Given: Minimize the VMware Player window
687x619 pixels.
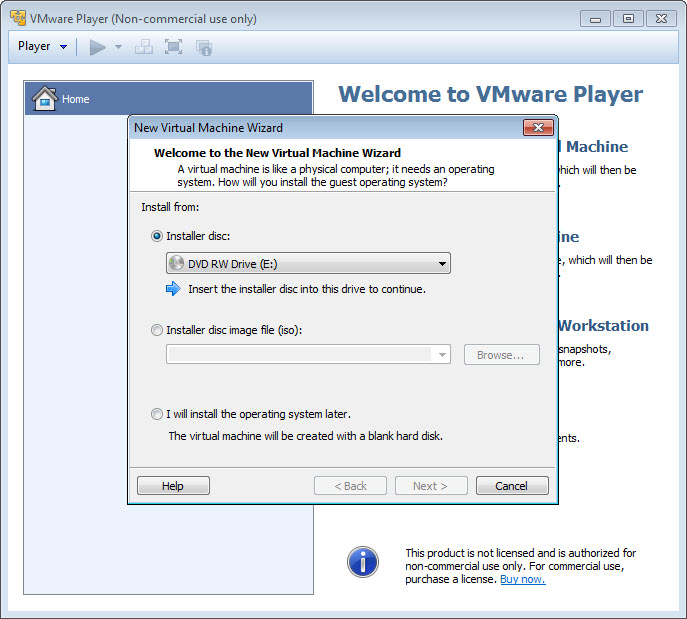Looking at the screenshot, I should 595,19.
